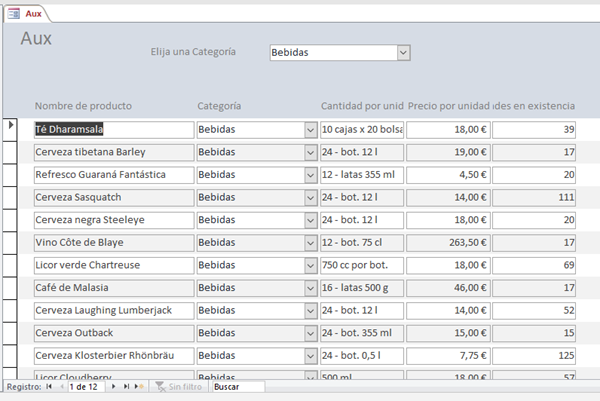Expand category dropdown for Té Dharamsala row
The width and height of the screenshot is (600, 401).
(310, 130)
